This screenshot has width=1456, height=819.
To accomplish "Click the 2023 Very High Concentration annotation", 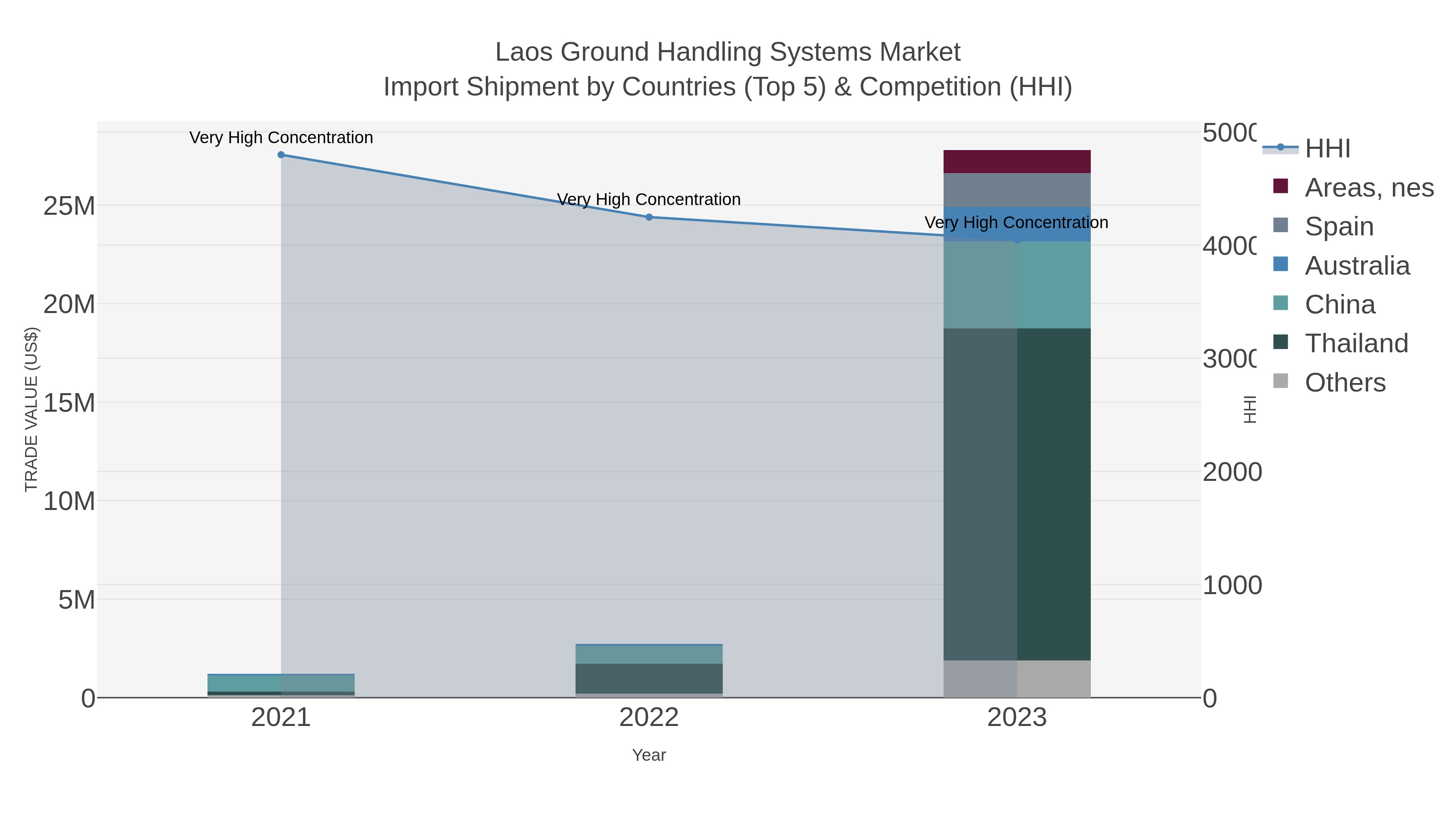I will [x=1016, y=223].
